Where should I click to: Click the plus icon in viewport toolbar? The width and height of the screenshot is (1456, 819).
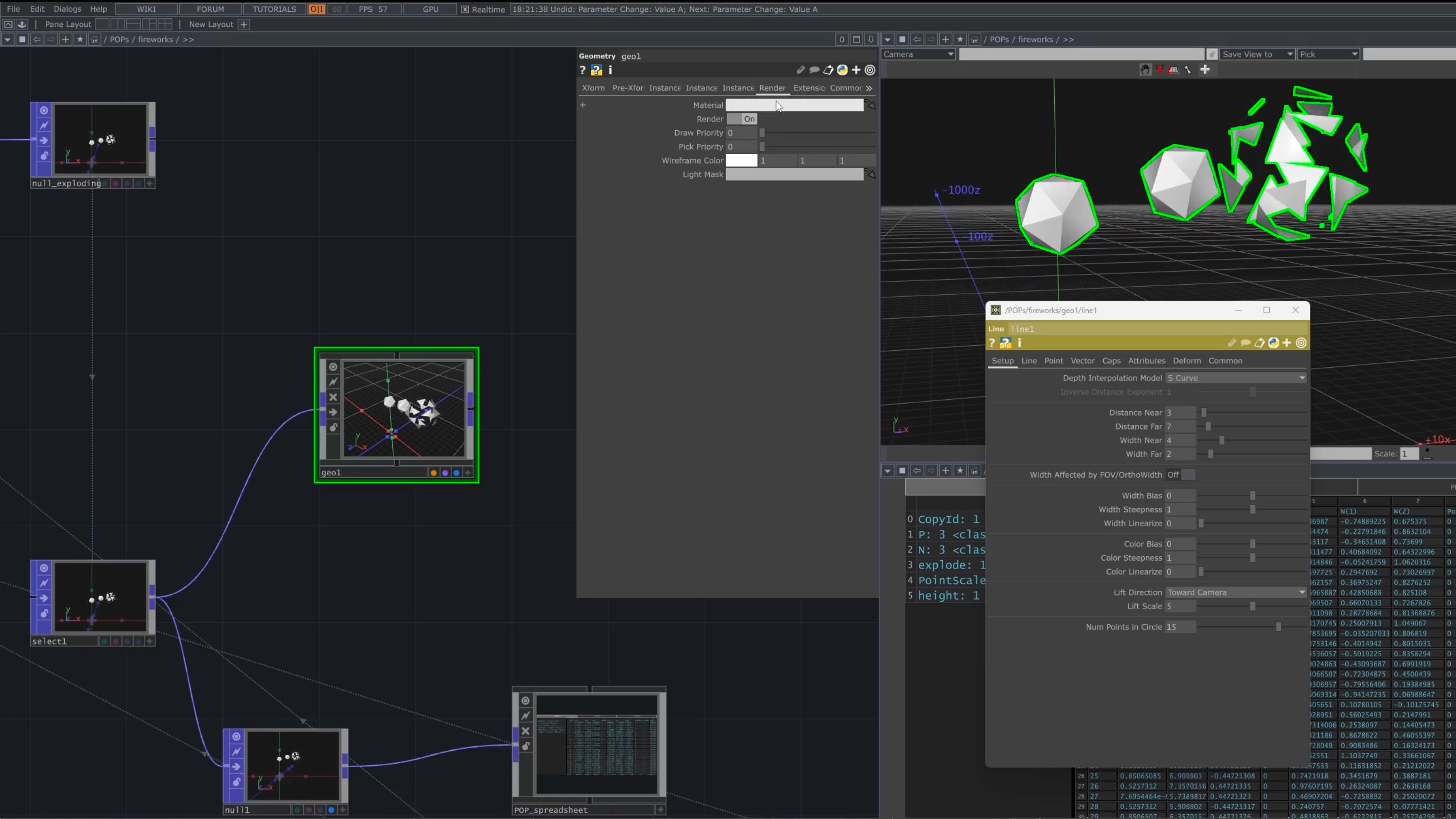(x=1205, y=69)
